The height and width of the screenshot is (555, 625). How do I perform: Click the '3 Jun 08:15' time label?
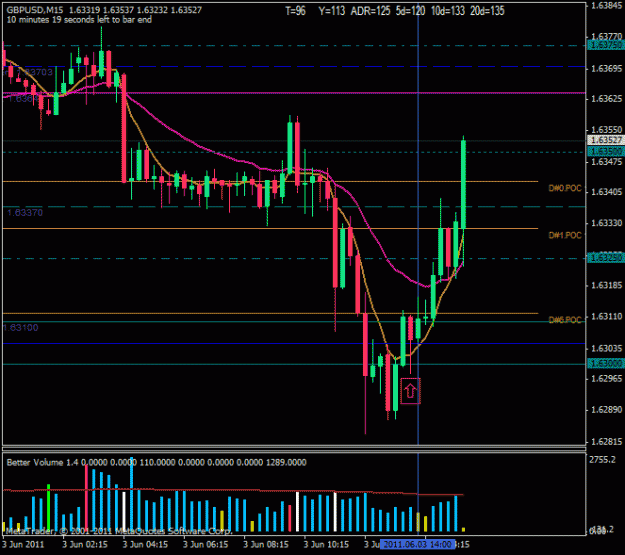point(266,544)
